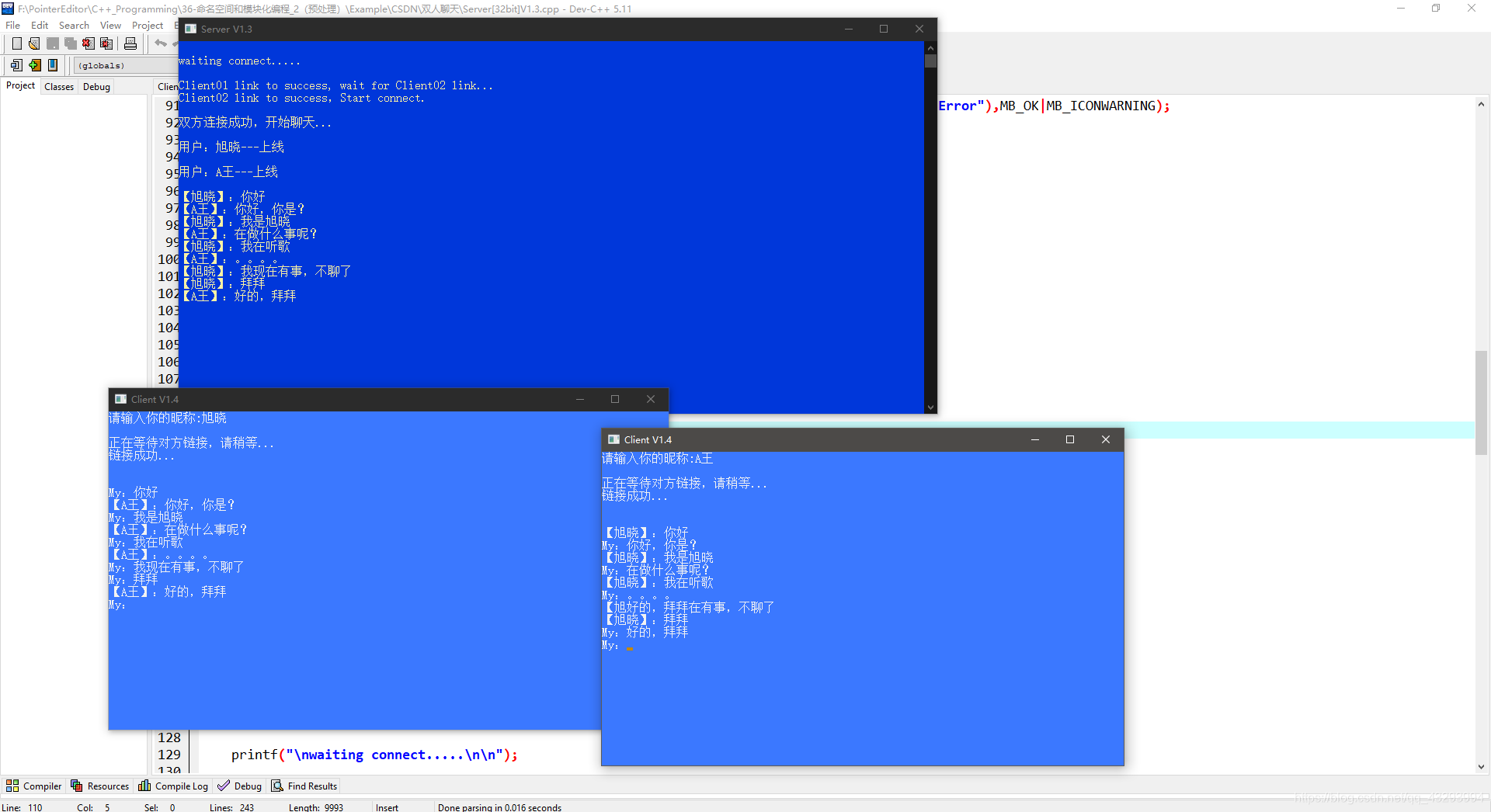Click the New file icon in Dev-C++ toolbar
This screenshot has width=1491, height=812.
[16, 43]
